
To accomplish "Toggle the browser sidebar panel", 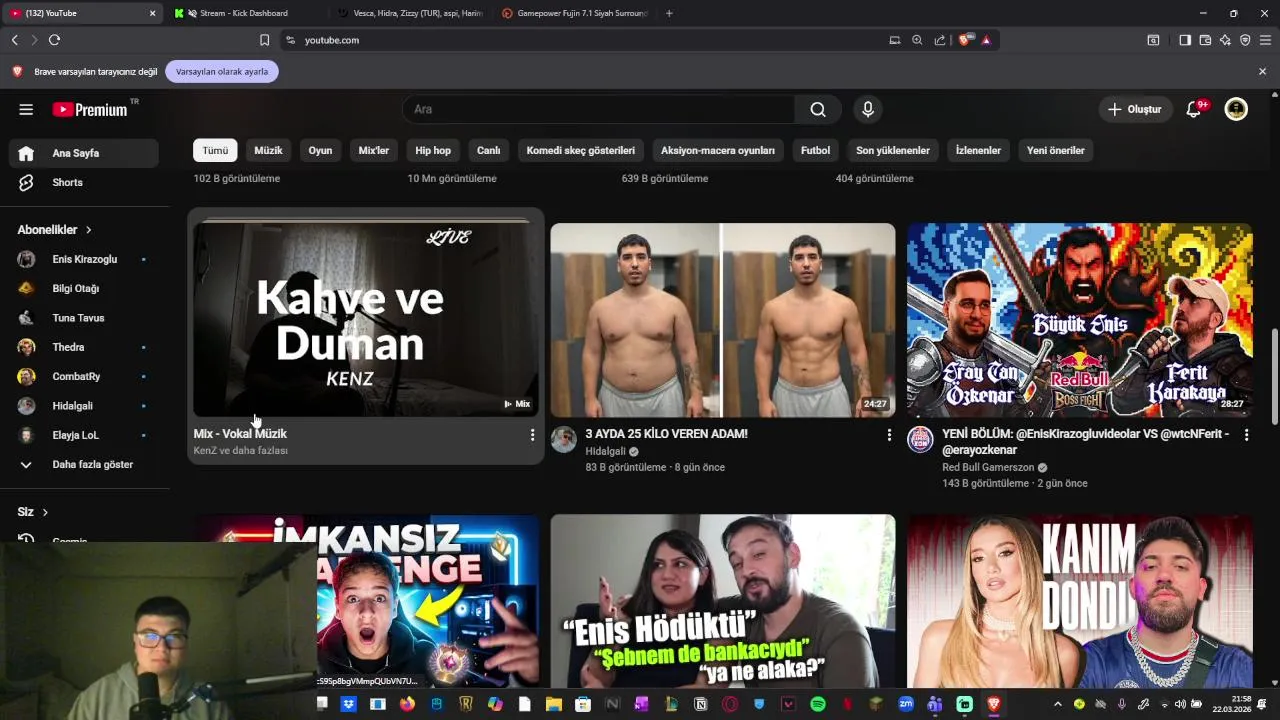I will (x=1185, y=40).
